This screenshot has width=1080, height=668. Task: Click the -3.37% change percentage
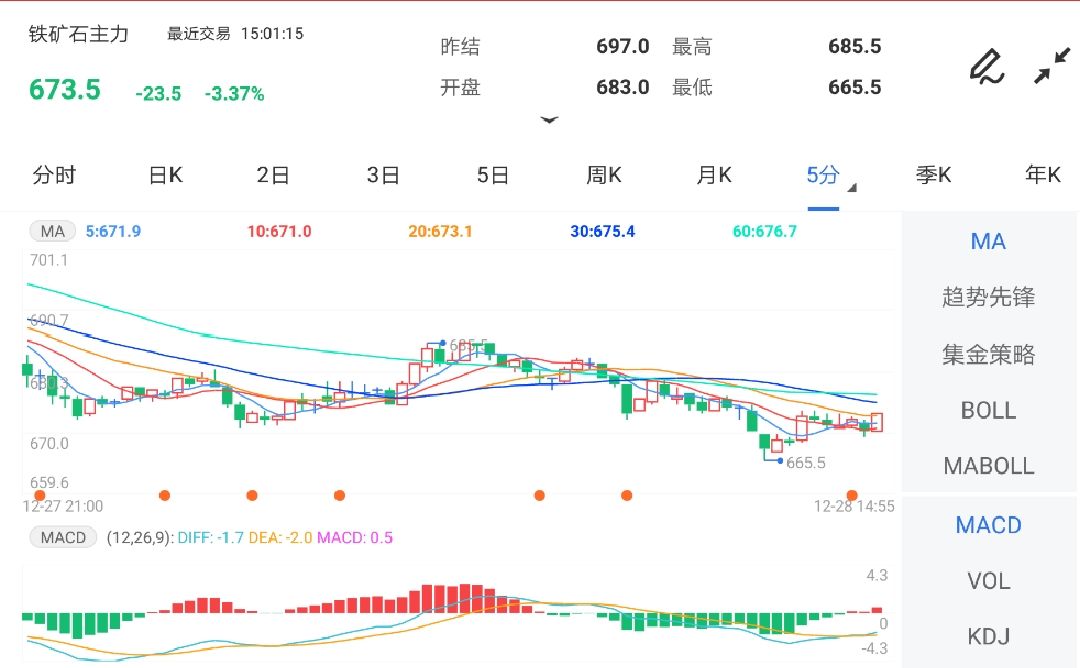pos(234,94)
